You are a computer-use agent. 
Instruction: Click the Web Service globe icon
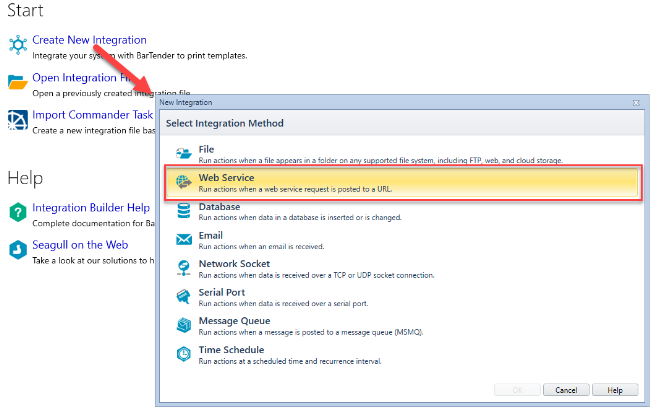(x=184, y=182)
